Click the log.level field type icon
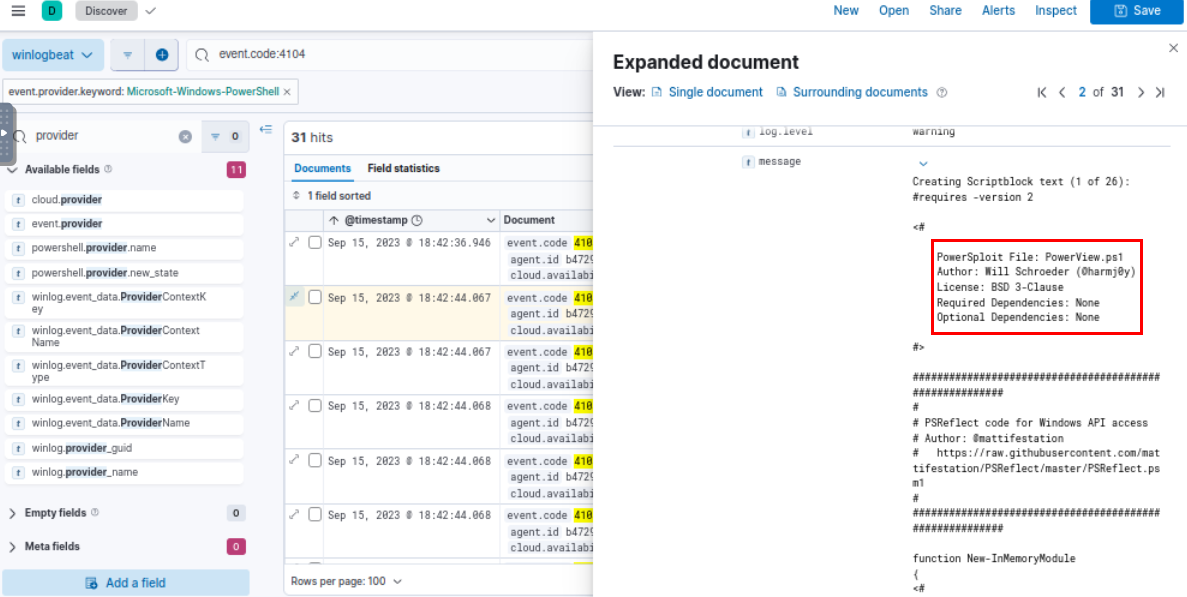Viewport: 1187px width, 597px height. click(748, 132)
